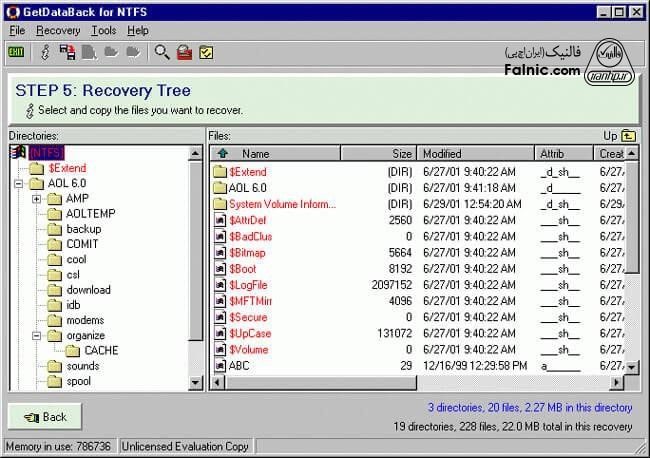Image resolution: width=650 pixels, height=458 pixels.
Task: Click the info toolbar icon
Action: coord(44,52)
